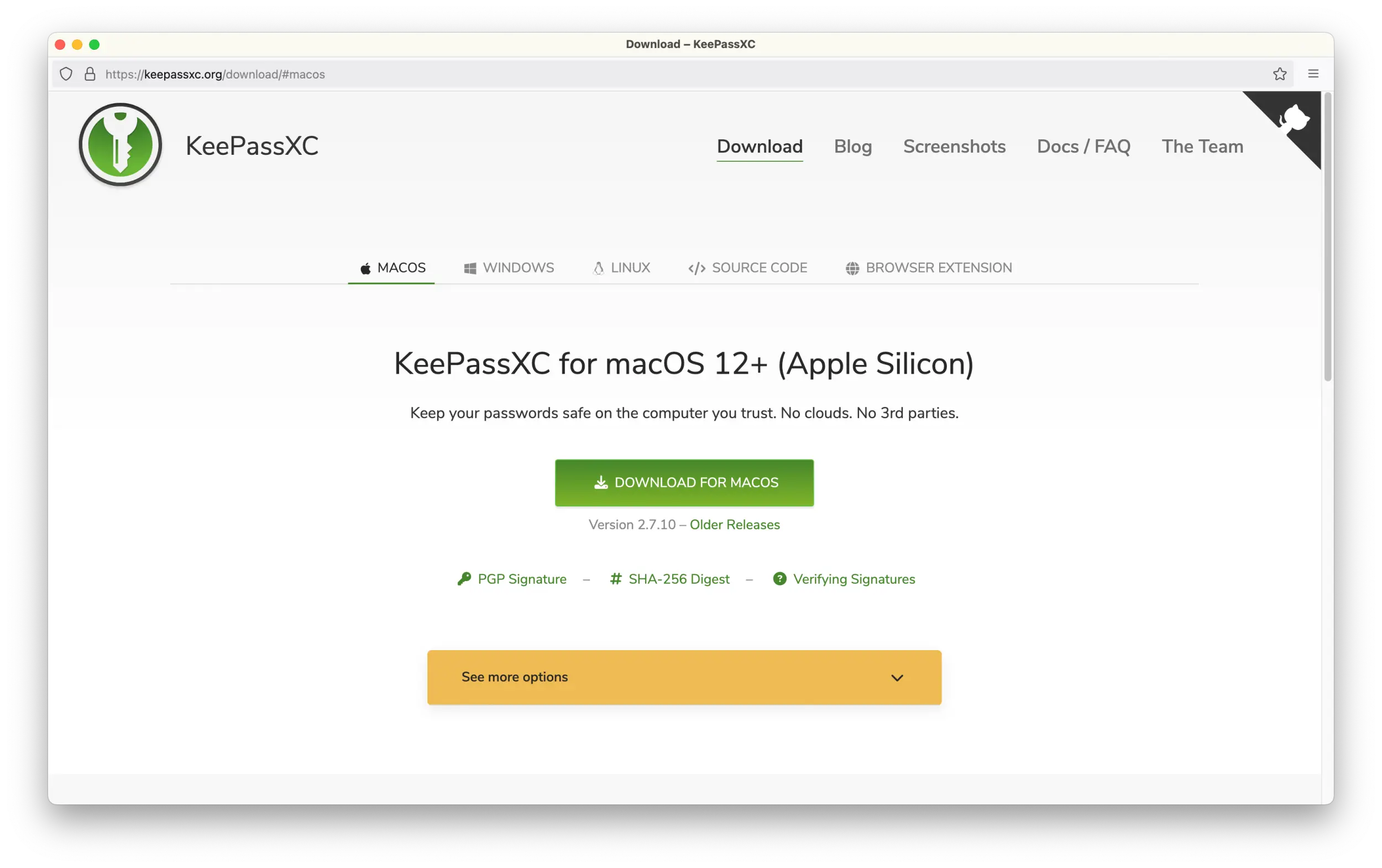1382x868 pixels.
Task: Open the Screenshots page
Action: (x=955, y=147)
